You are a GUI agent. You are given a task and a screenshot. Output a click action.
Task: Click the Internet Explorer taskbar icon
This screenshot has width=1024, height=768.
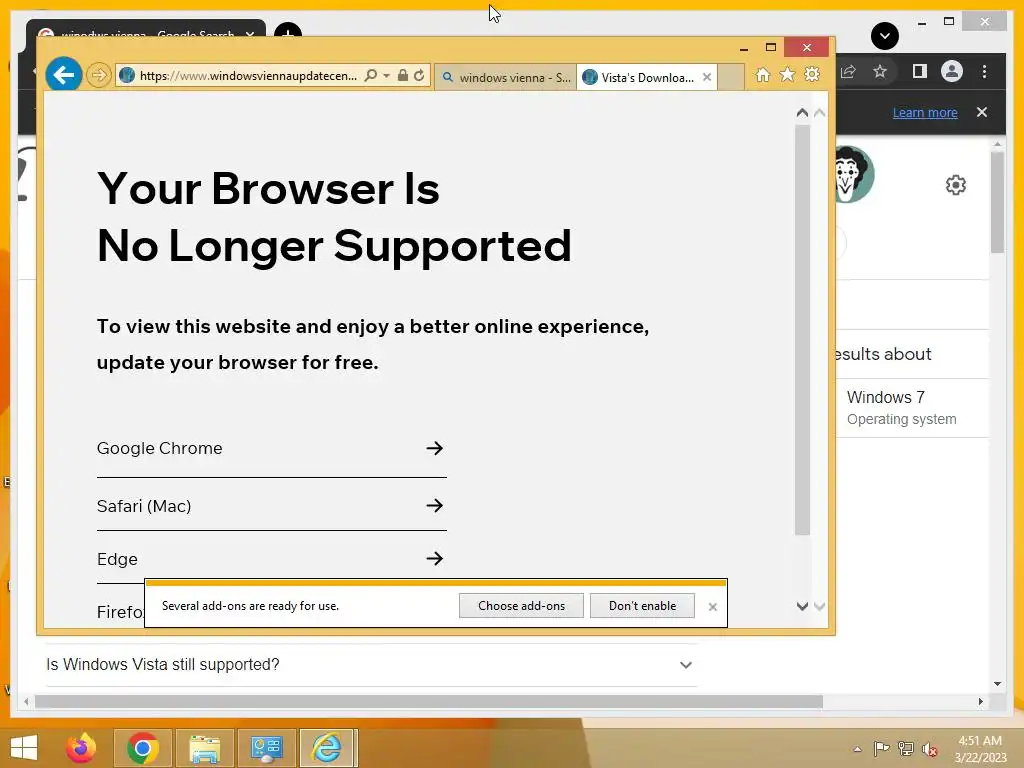coord(327,748)
